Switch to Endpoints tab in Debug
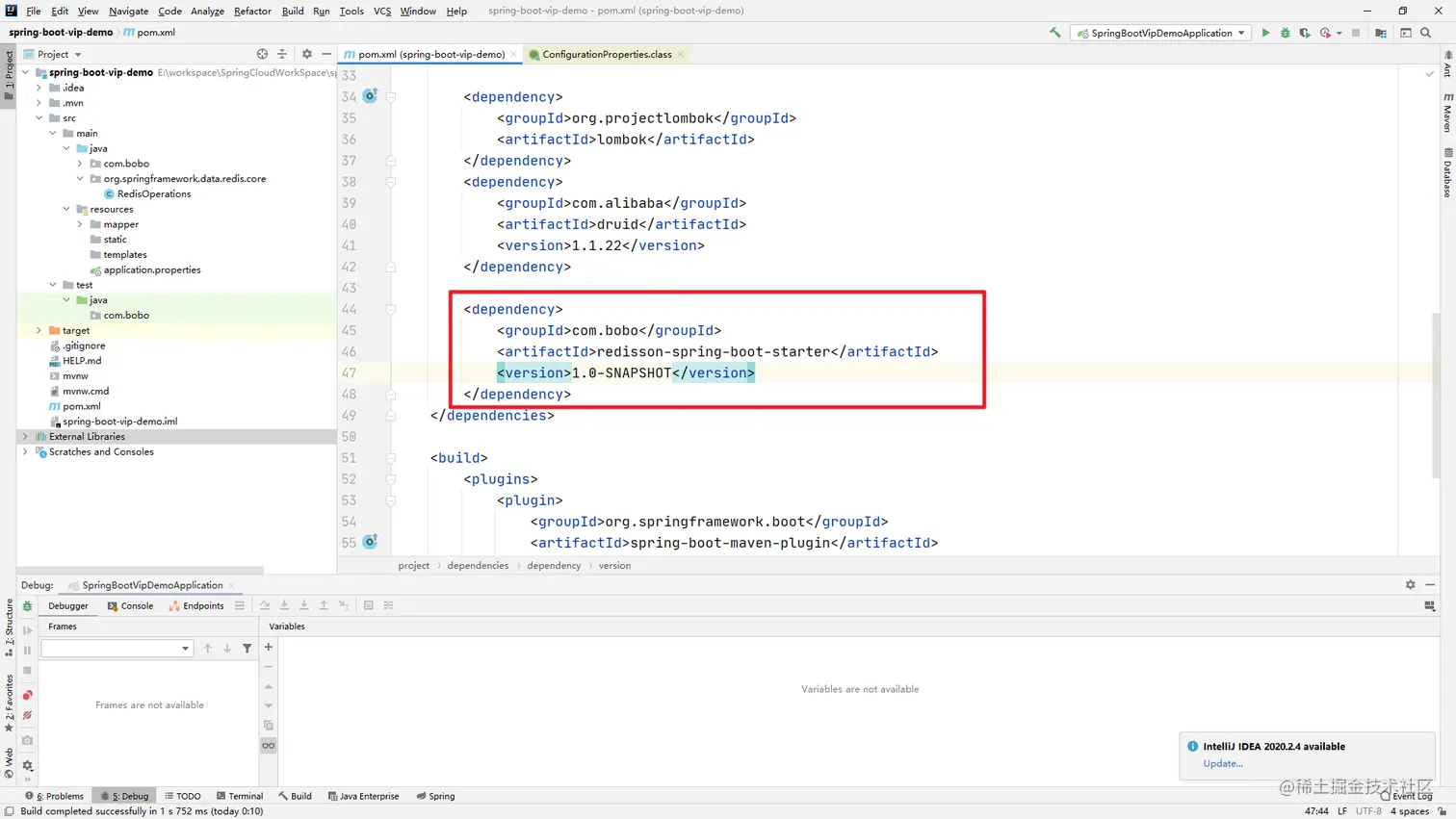This screenshot has width=1456, height=819. click(196, 606)
